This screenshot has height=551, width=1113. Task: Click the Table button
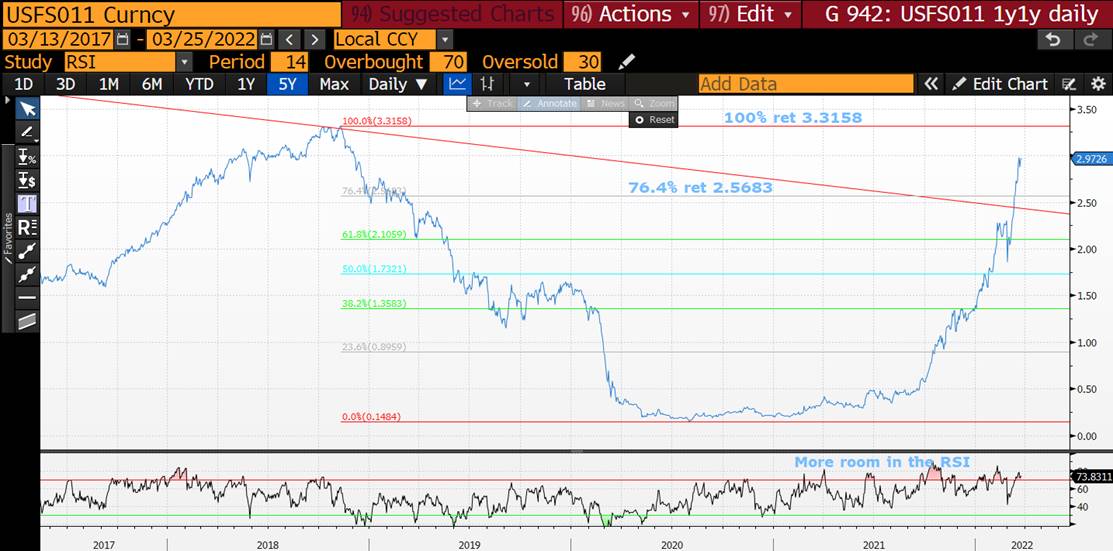coord(584,84)
